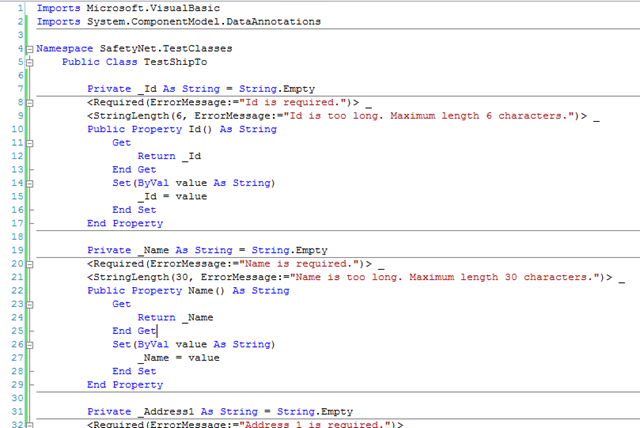Collapse the Id property block at line 8
Viewport: 640px width, 428px height.
tap(29, 103)
